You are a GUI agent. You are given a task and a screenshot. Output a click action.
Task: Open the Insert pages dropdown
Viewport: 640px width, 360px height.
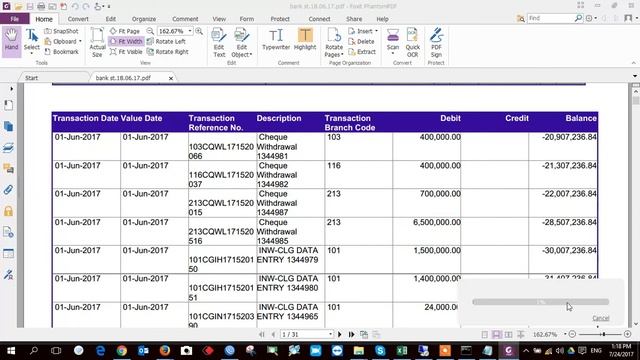[376, 31]
